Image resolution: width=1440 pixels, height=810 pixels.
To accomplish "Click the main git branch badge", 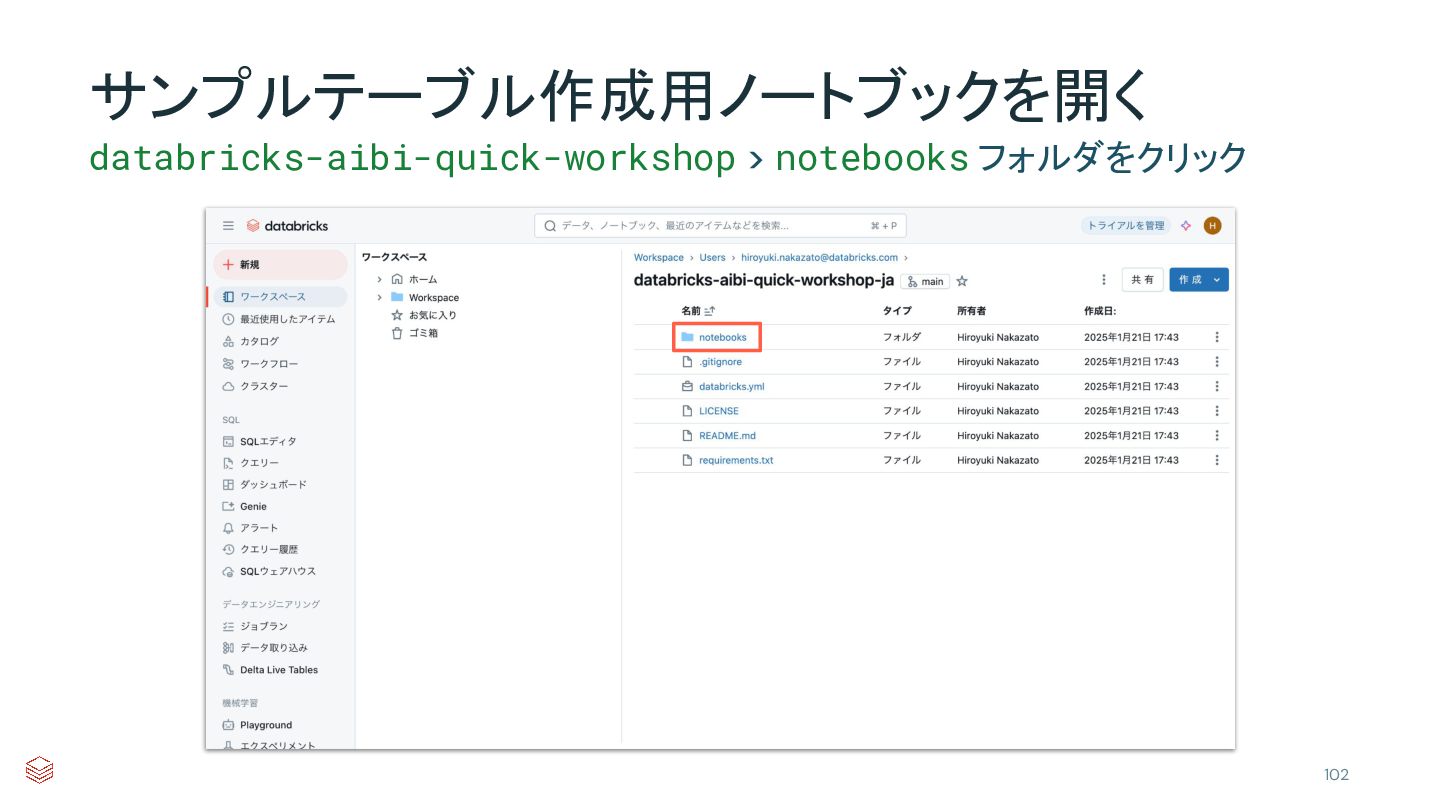I will pyautogui.click(x=925, y=281).
